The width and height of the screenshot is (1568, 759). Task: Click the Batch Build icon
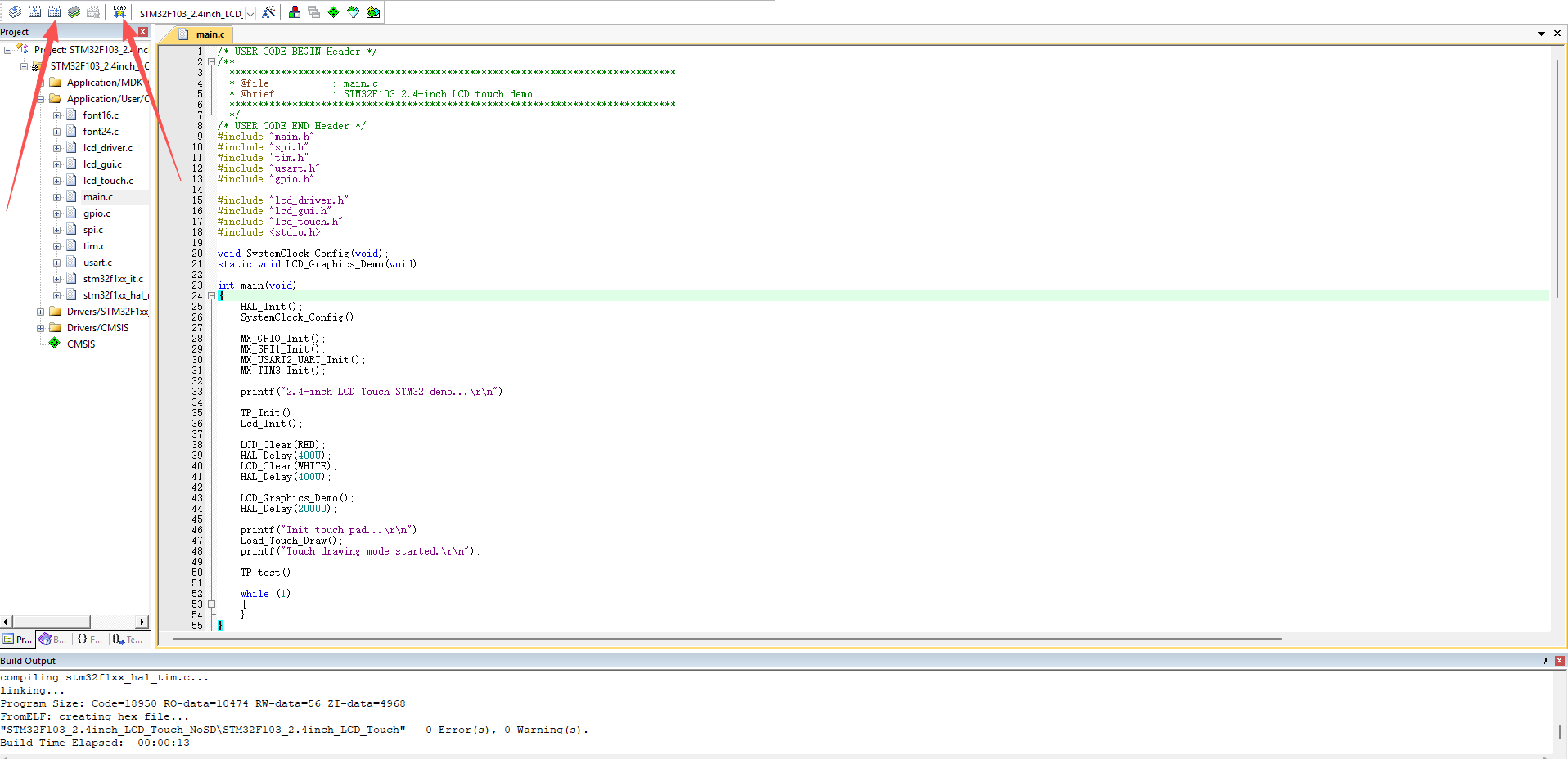[74, 11]
